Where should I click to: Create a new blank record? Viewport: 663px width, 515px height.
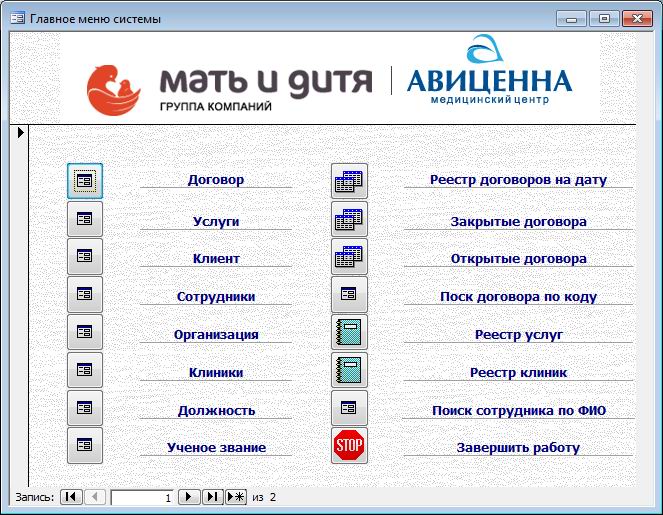tap(236, 497)
